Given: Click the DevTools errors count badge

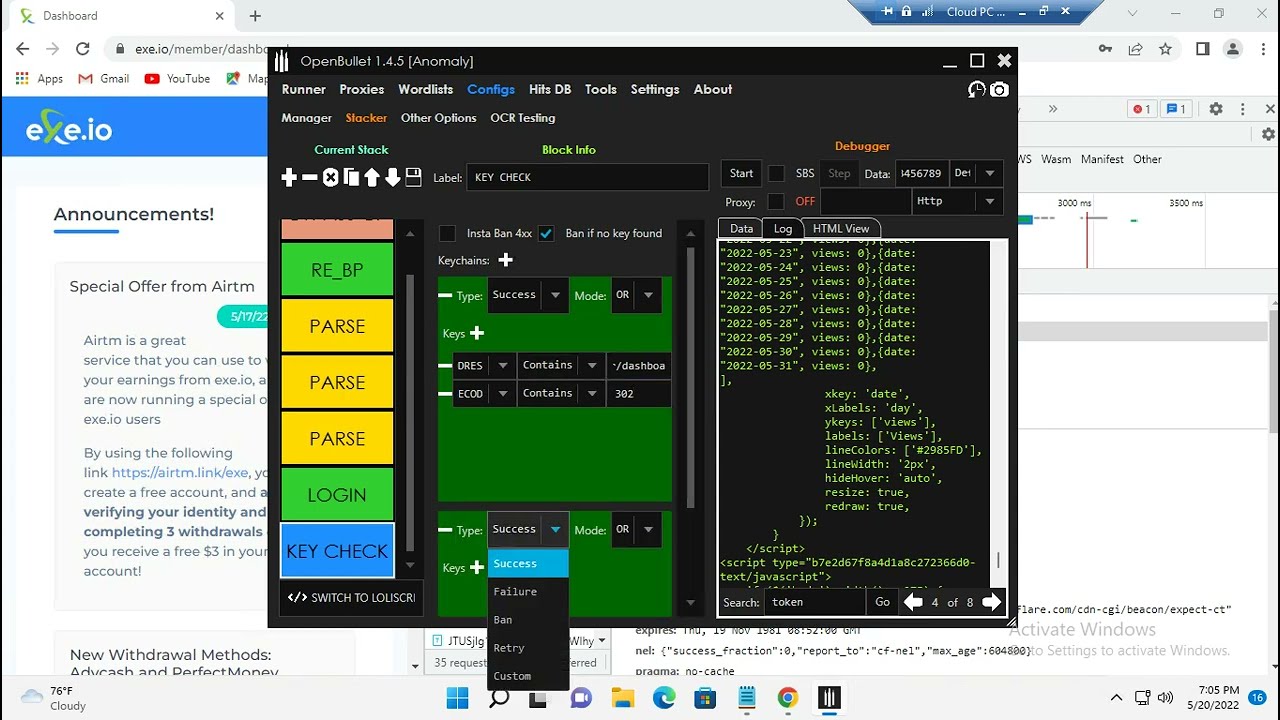Looking at the screenshot, I should click(1141, 109).
